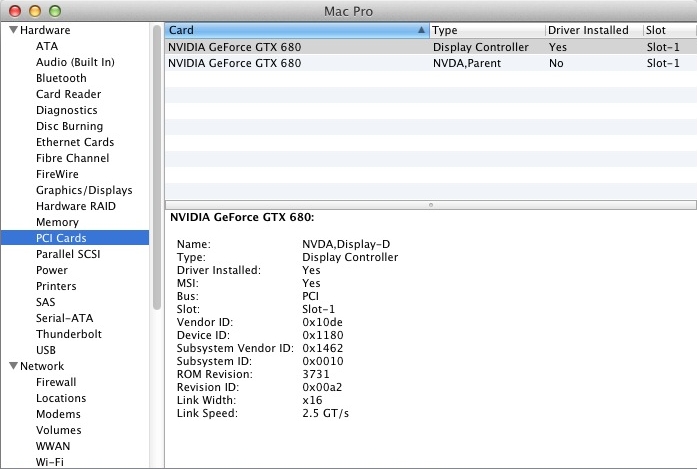Select Memory in the Hardware list
The image size is (697, 469).
pos(57,222)
